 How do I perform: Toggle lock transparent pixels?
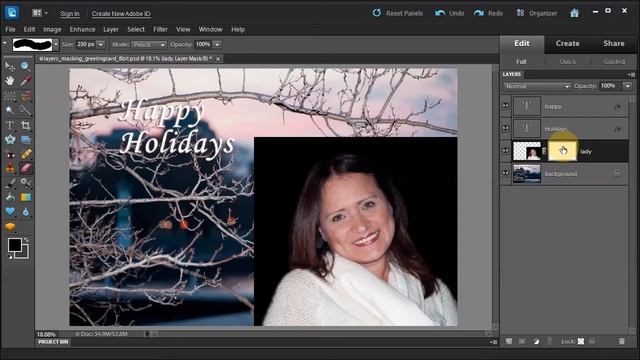(x=581, y=341)
